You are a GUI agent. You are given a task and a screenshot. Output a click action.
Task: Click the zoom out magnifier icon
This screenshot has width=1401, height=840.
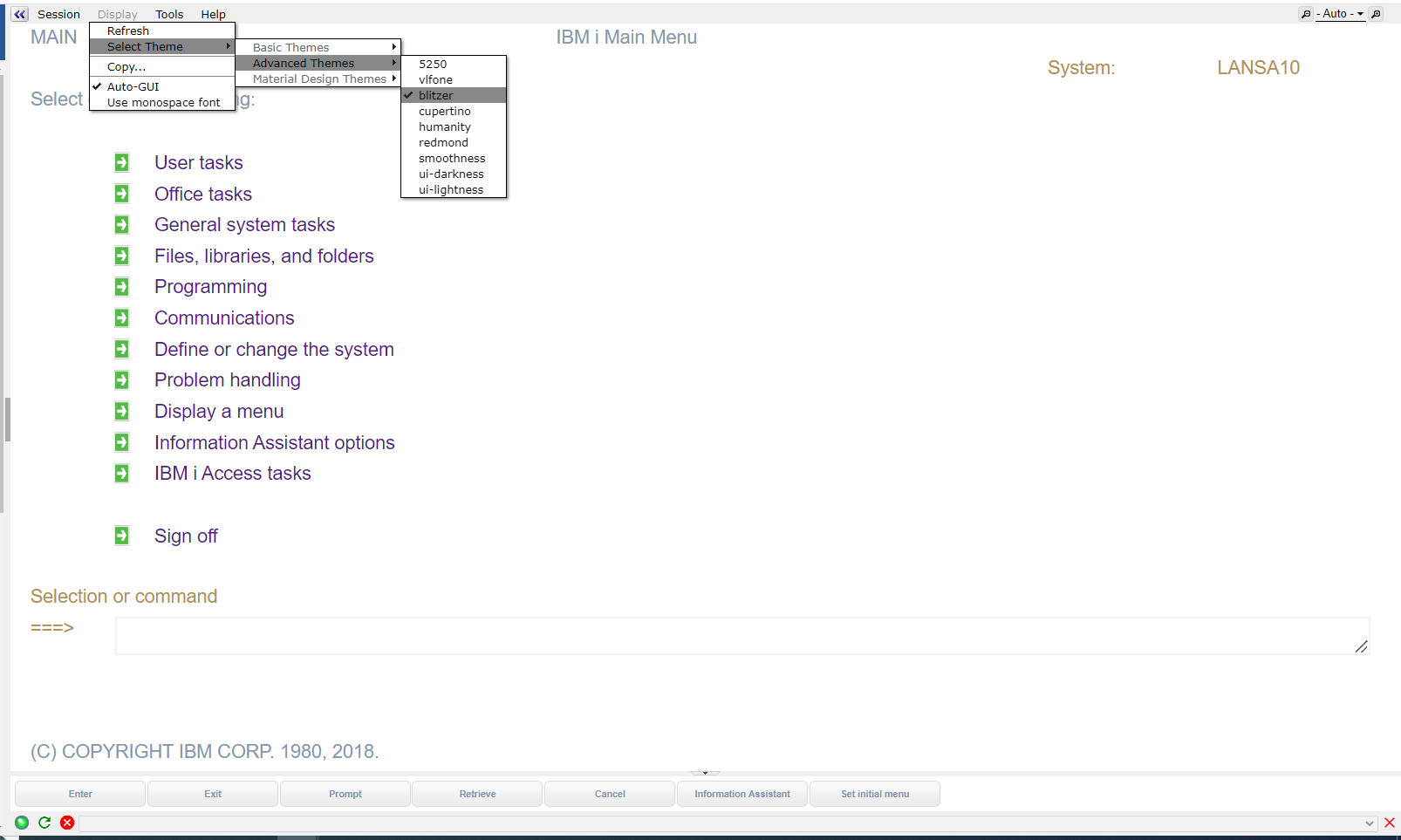click(x=1305, y=14)
